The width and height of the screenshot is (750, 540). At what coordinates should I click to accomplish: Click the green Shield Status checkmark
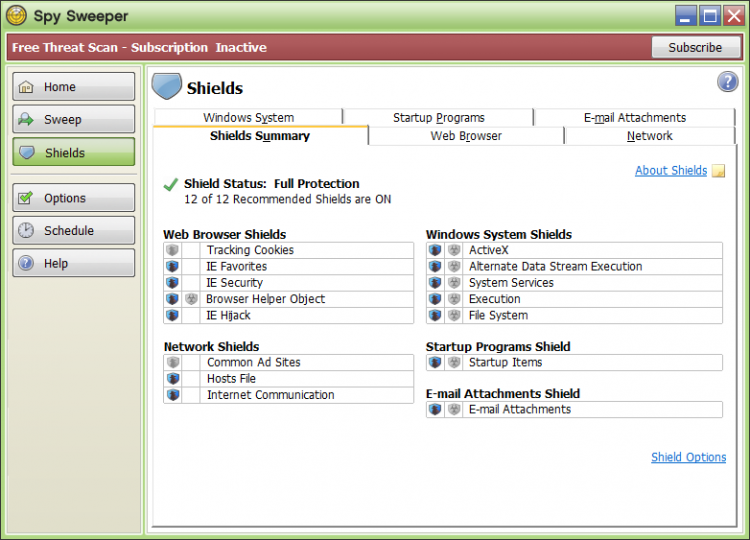pos(170,184)
